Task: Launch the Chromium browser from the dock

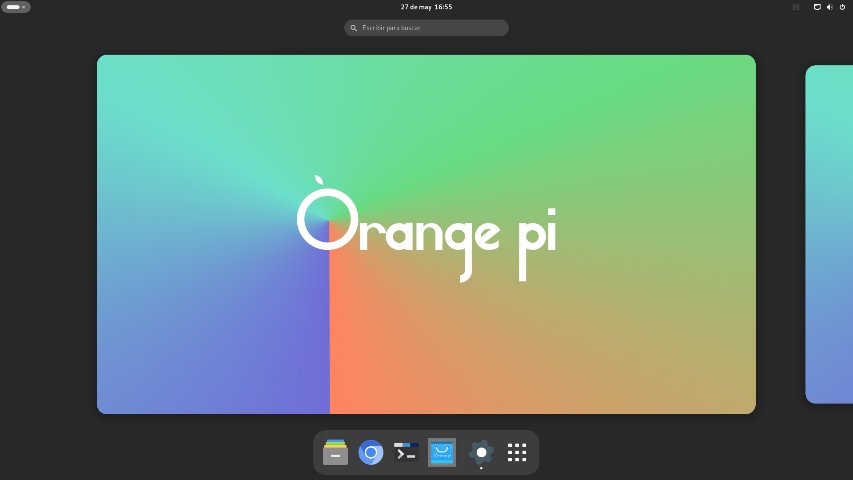Action: 370,452
